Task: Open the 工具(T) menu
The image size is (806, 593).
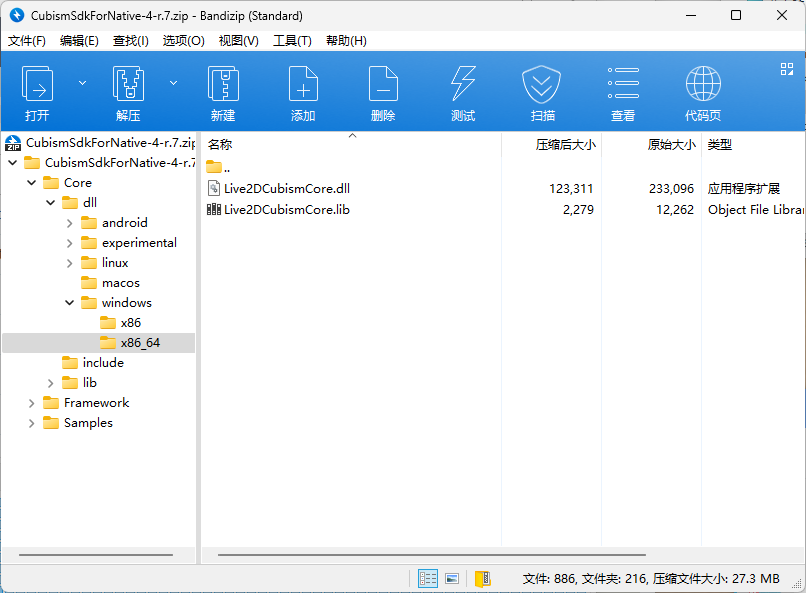Action: click(x=292, y=41)
